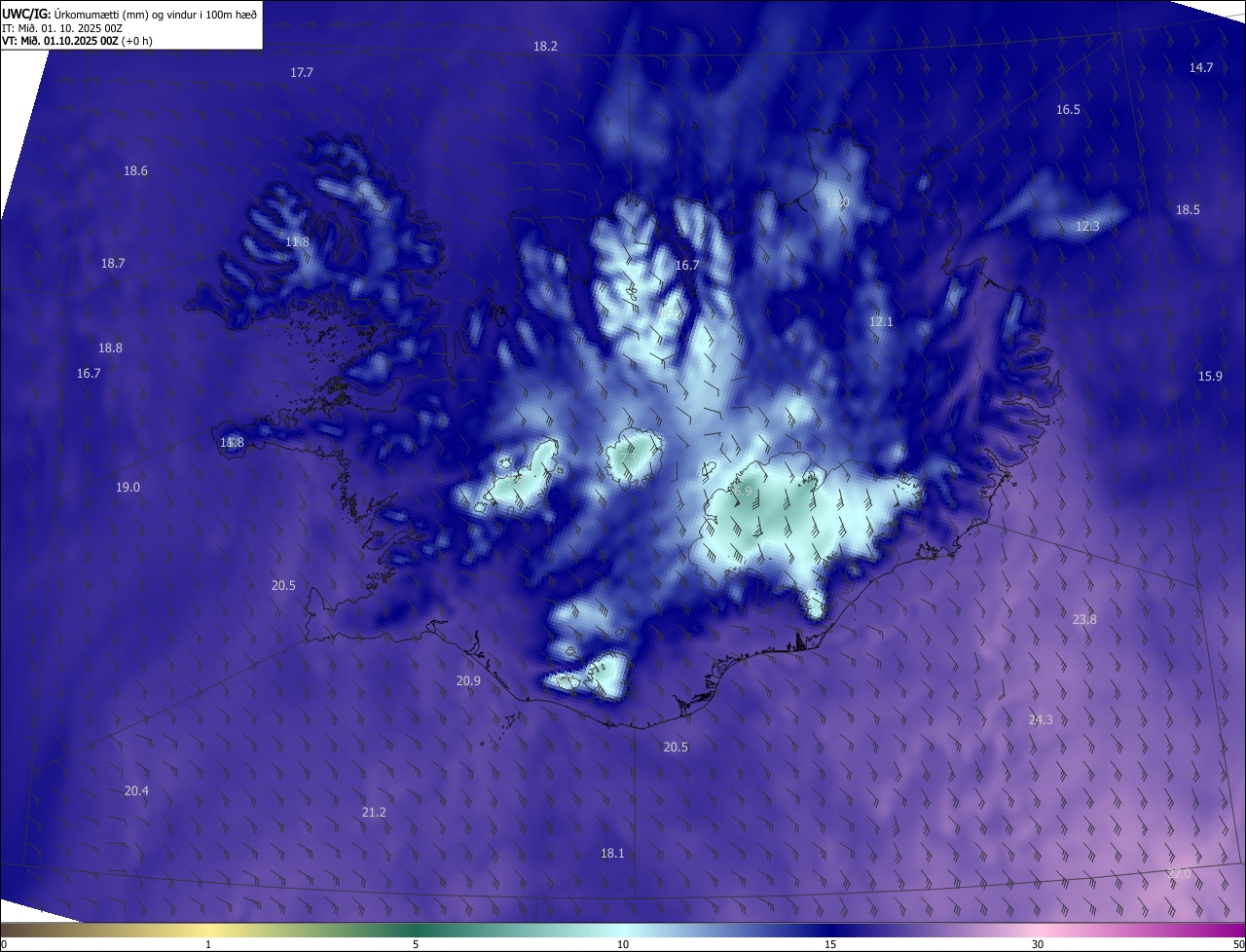This screenshot has height=952, width=1246.
Task: Click the 27.0 value label
Action: click(1179, 874)
